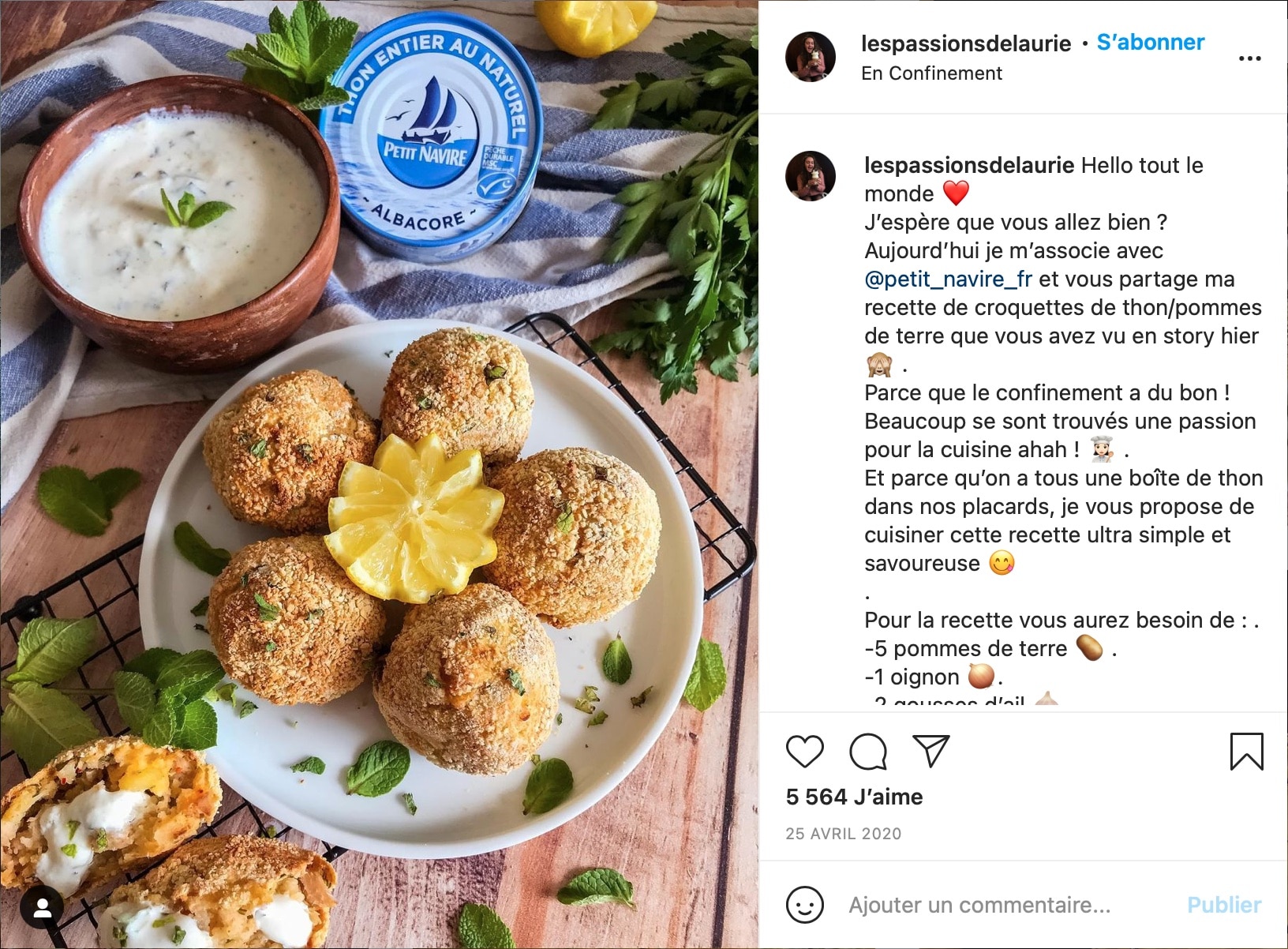Like the post with the heart icon
Image resolution: width=1288 pixels, height=949 pixels.
805,751
